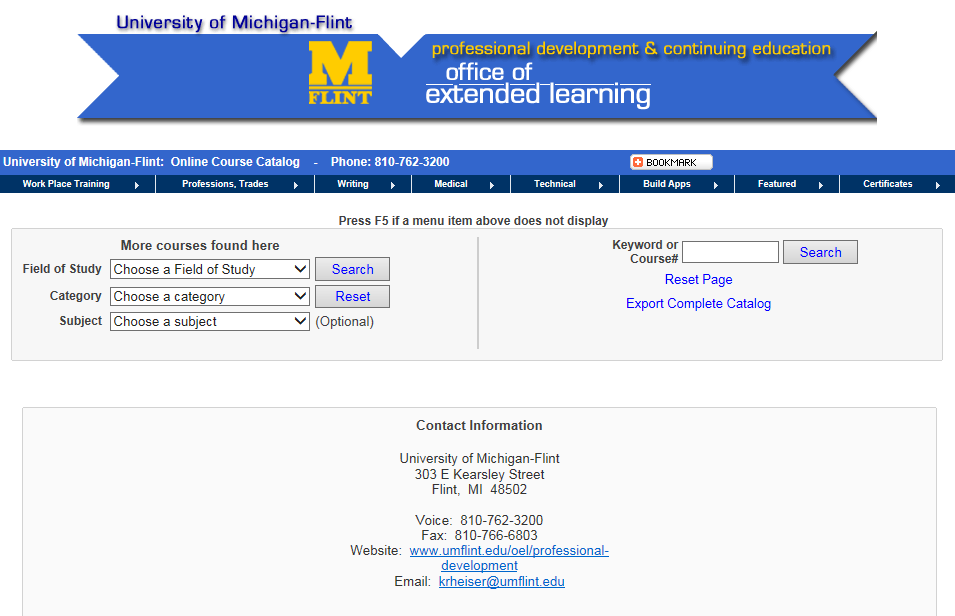The width and height of the screenshot is (955, 616).
Task: Click into the Keyword or Course# field
Action: click(730, 252)
